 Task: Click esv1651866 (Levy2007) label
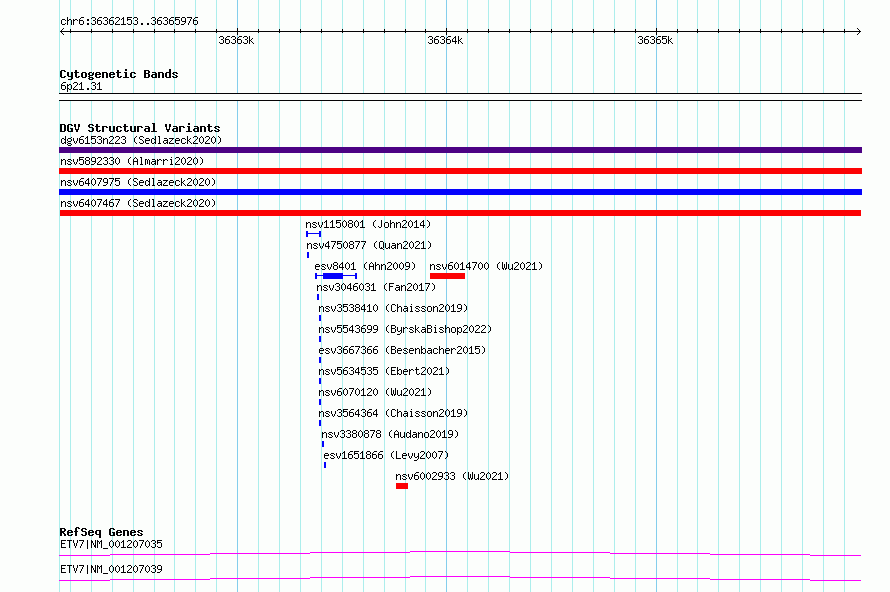click(386, 455)
